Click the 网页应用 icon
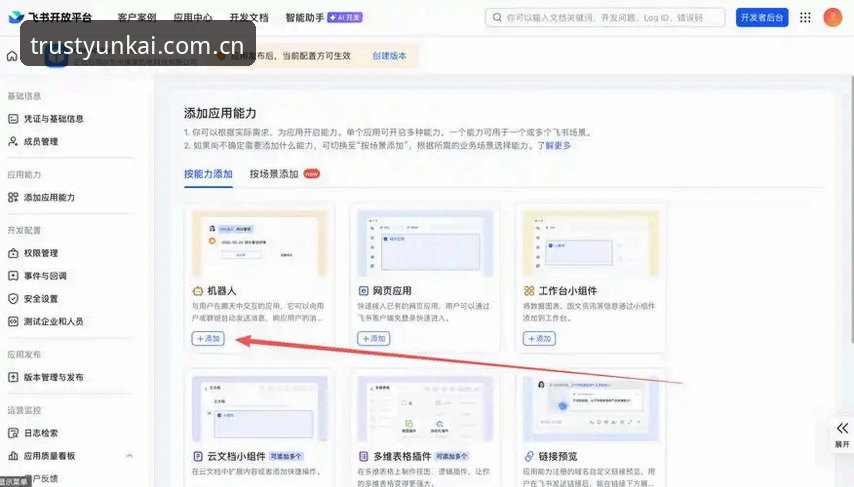854x487 pixels. click(x=363, y=291)
